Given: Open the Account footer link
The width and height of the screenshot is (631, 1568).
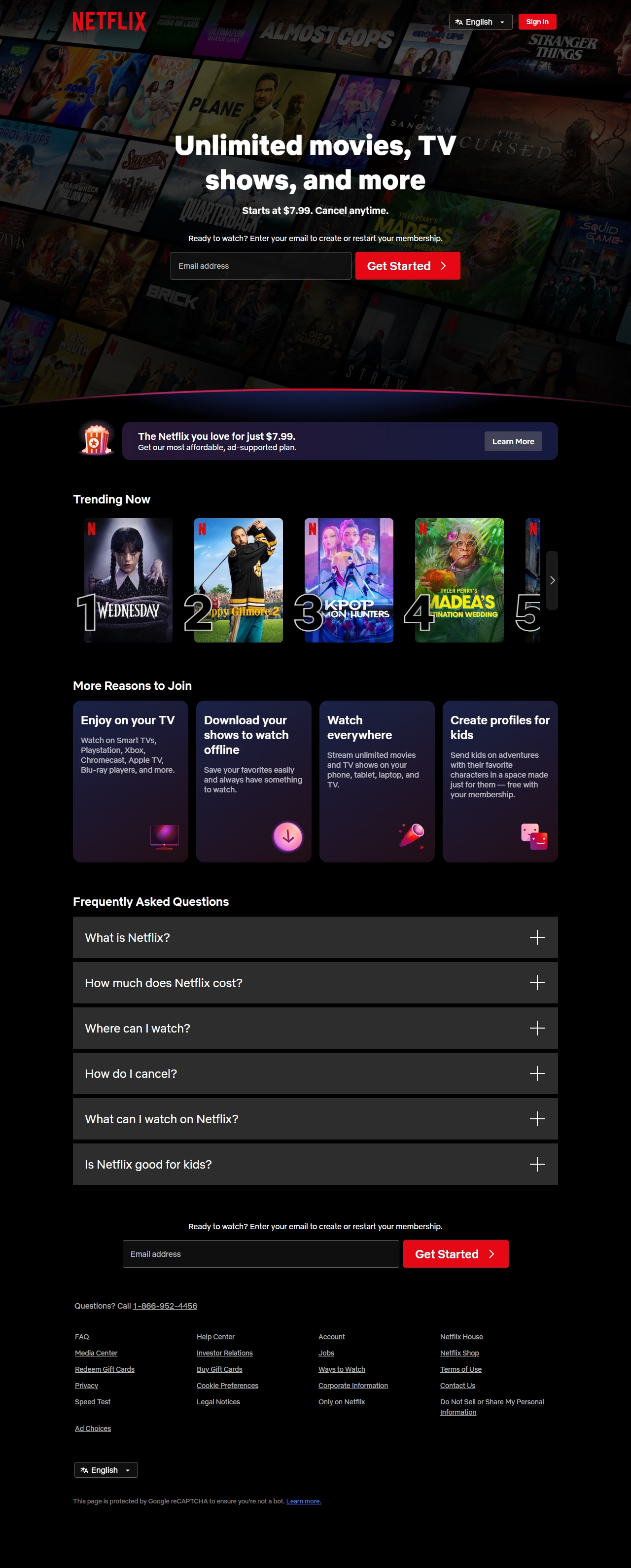Looking at the screenshot, I should pos(332,1336).
